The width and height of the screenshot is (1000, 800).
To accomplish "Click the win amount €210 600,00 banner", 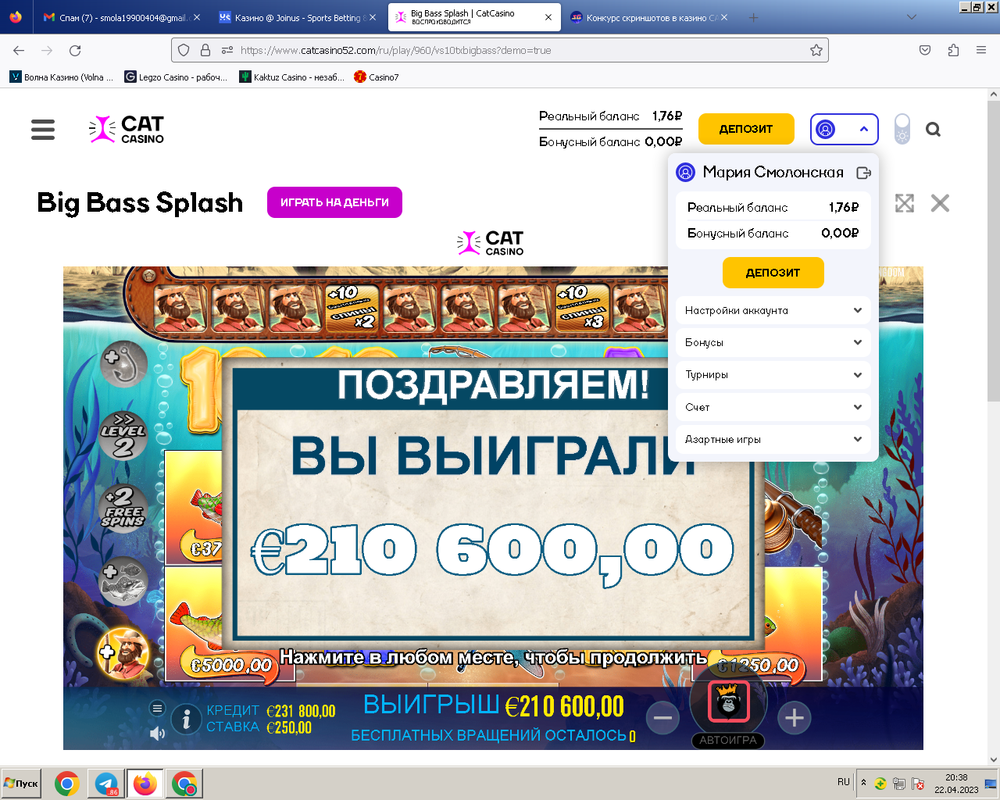I will pos(492,550).
